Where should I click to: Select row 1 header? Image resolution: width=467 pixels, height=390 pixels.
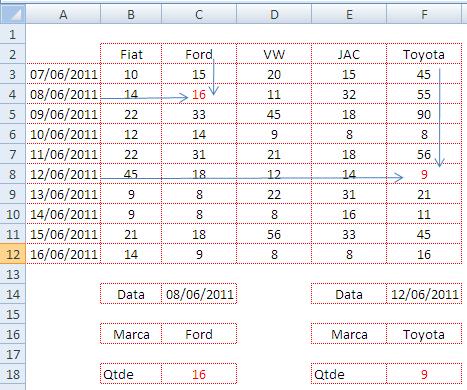[13, 34]
